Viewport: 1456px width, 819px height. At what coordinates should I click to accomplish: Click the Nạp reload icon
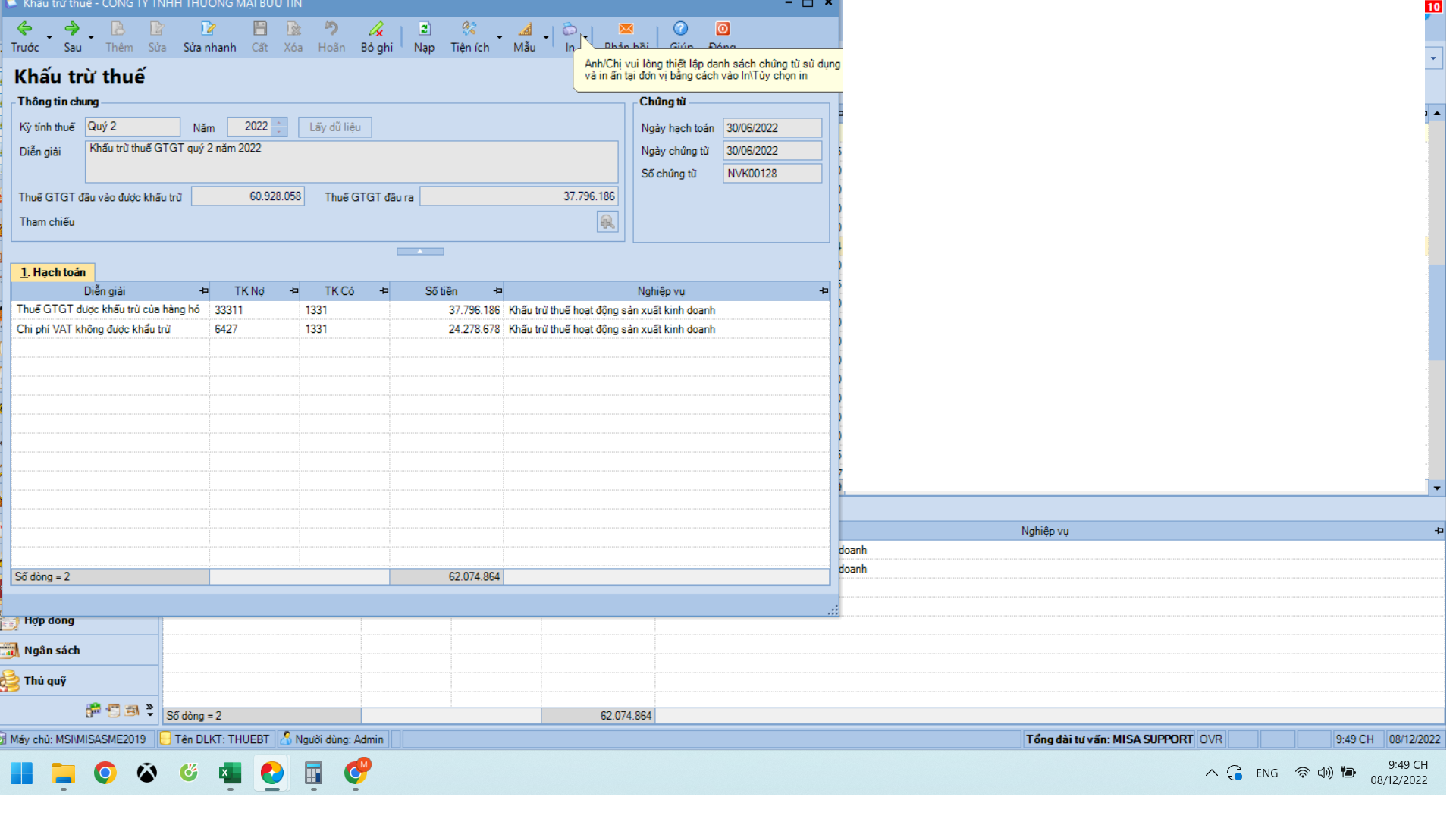coord(424,29)
